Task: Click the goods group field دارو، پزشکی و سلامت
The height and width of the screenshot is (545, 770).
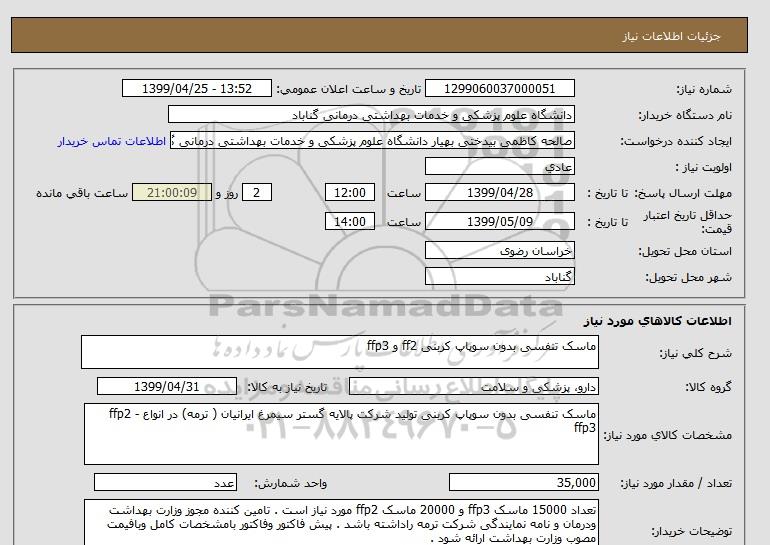Action: click(473, 387)
